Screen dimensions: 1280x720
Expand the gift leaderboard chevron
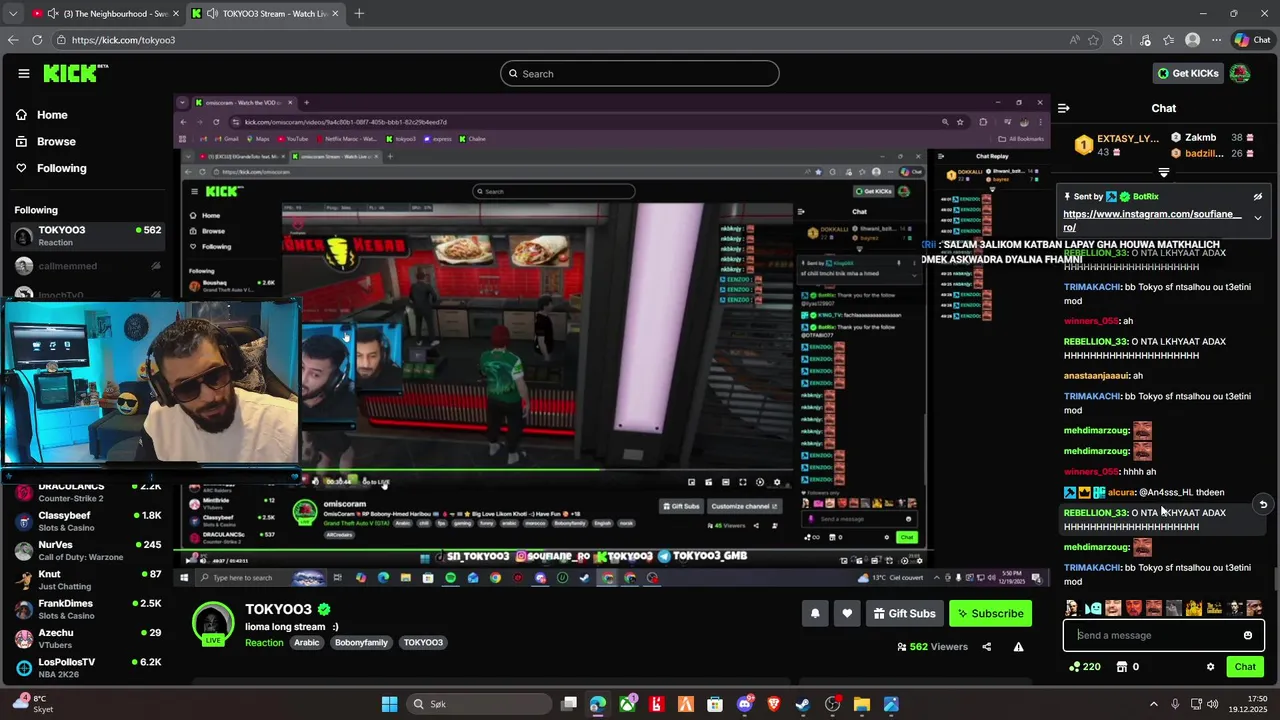coord(1163,172)
